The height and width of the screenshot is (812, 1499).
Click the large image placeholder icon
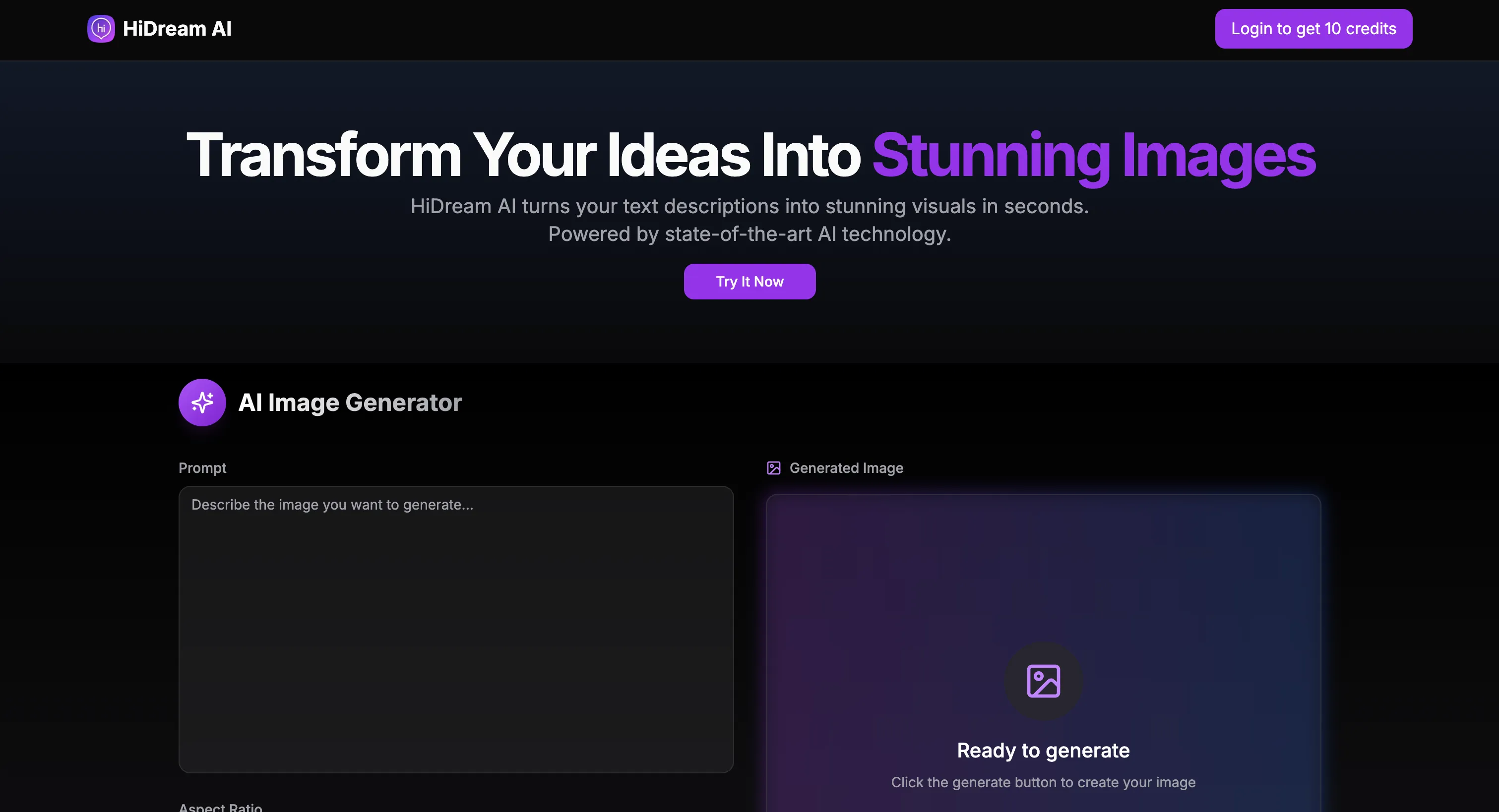pyautogui.click(x=1043, y=681)
